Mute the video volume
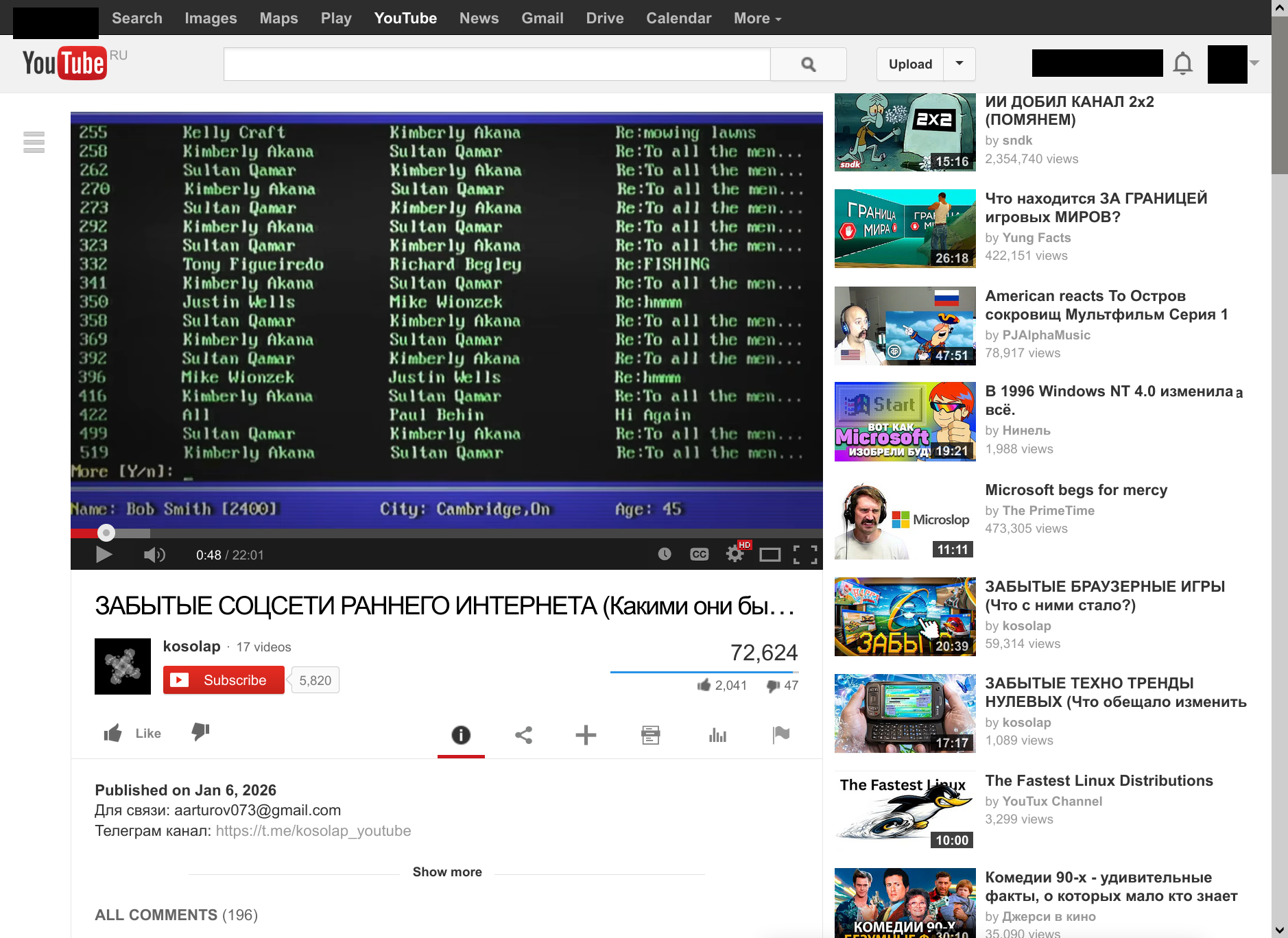This screenshot has height=938, width=1288. 154,554
